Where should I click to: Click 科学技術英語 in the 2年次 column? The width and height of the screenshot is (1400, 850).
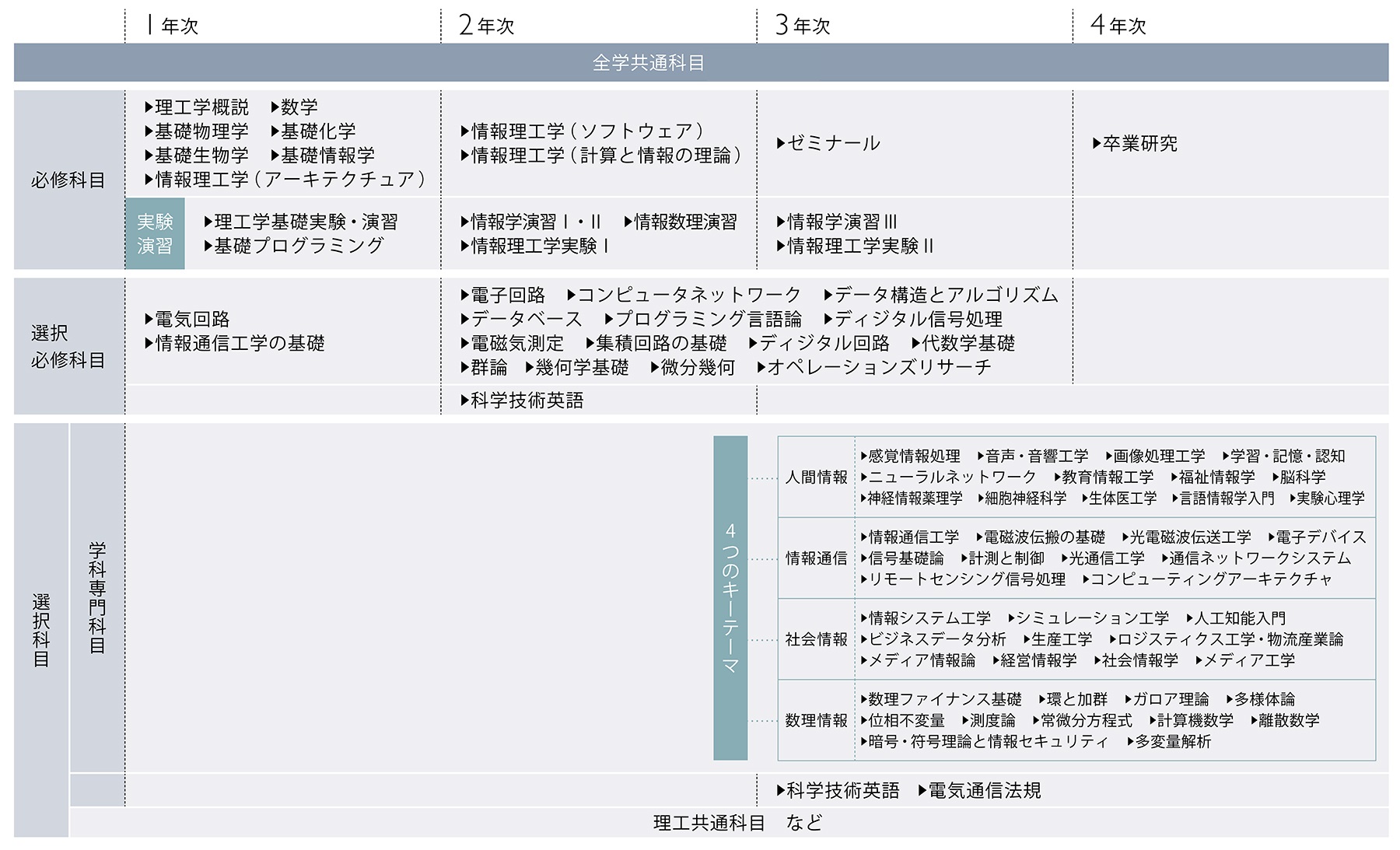523,401
